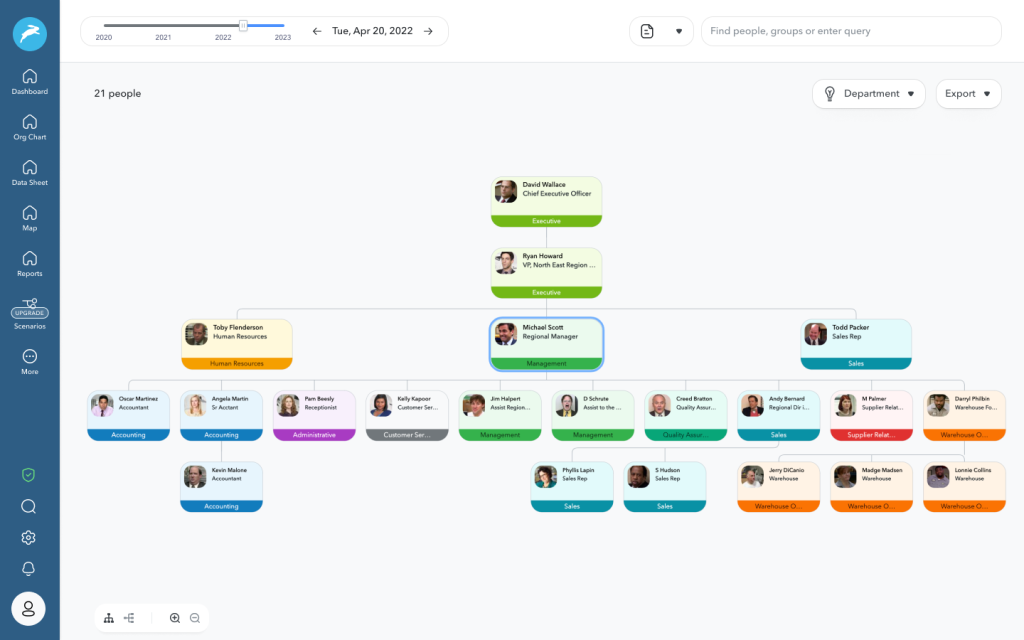The image size is (1024, 640).
Task: Zoom in on the org chart
Action: [173, 618]
